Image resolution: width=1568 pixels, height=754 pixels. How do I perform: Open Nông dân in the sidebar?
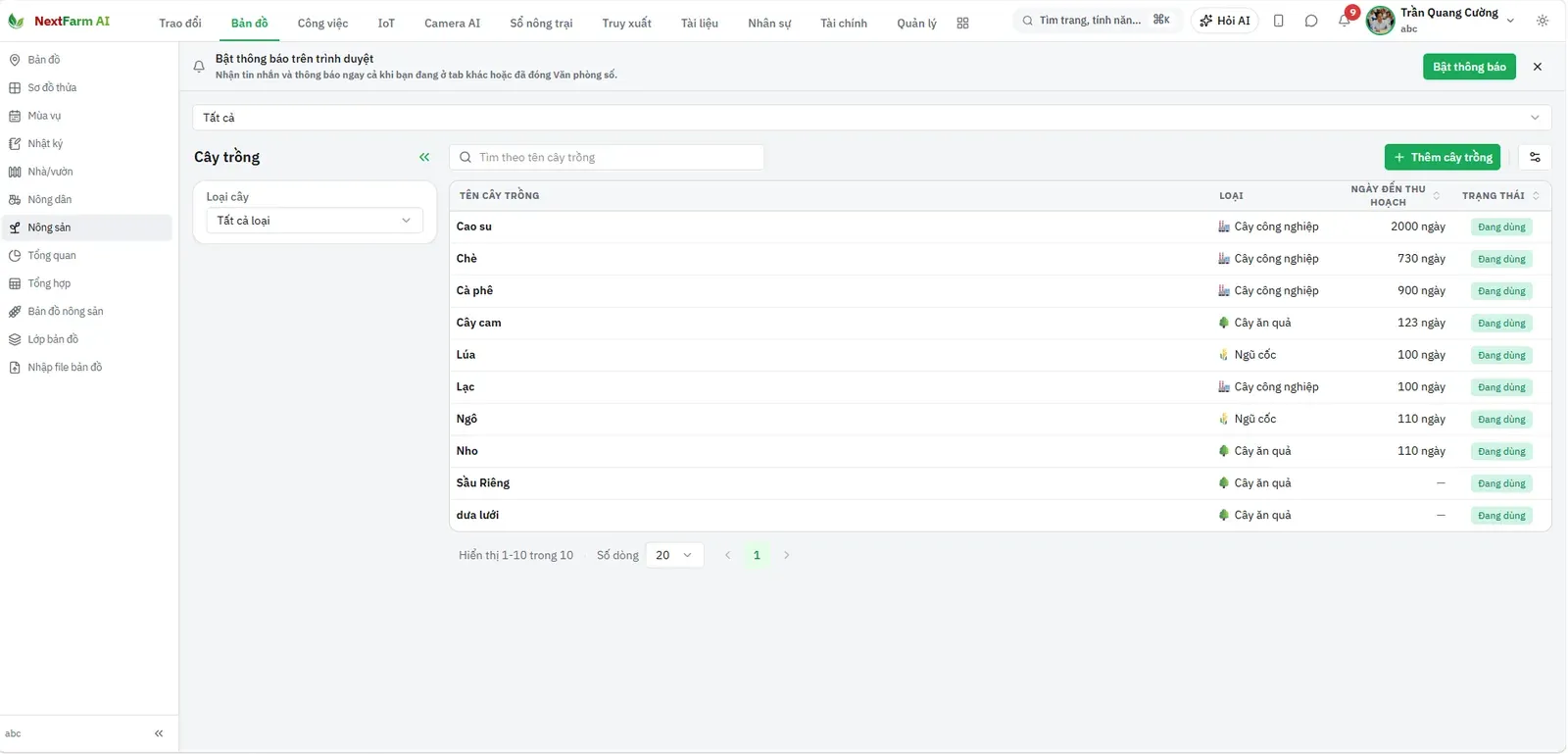pyautogui.click(x=87, y=200)
